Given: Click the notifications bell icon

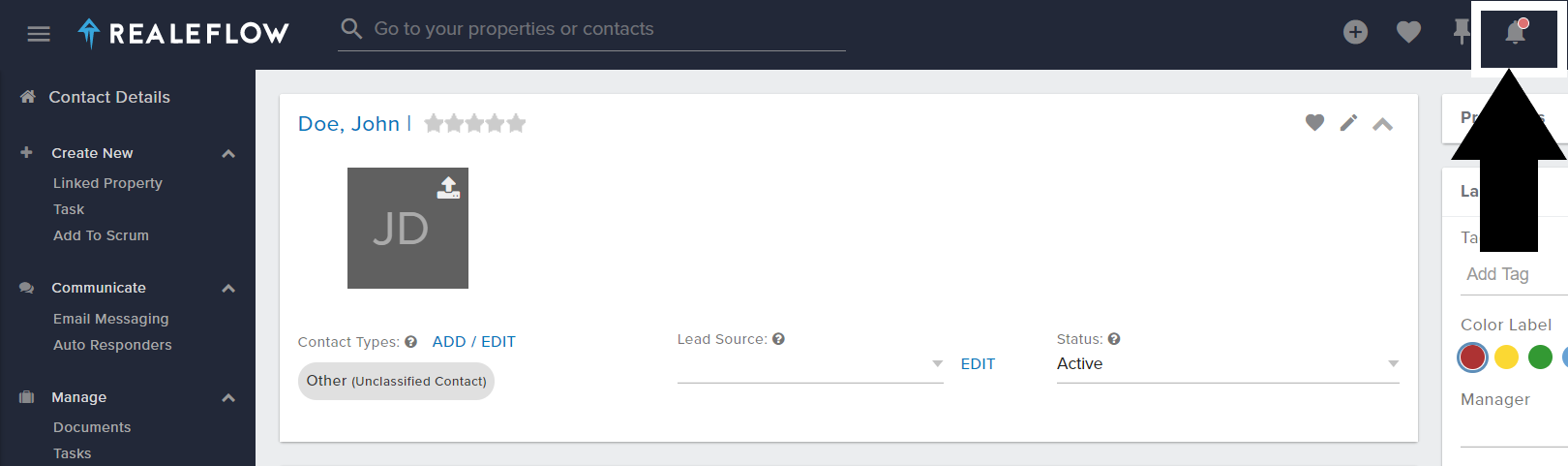Looking at the screenshot, I should 1516,33.
